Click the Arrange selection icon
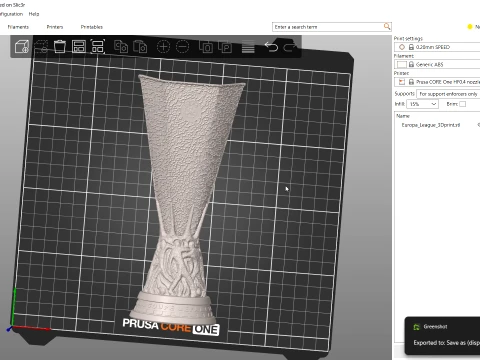 (98, 47)
